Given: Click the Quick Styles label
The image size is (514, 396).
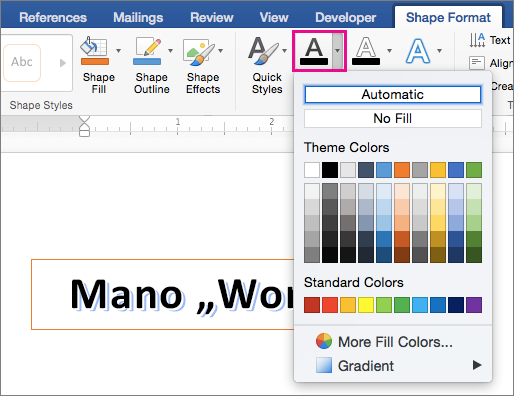Looking at the screenshot, I should [267, 83].
